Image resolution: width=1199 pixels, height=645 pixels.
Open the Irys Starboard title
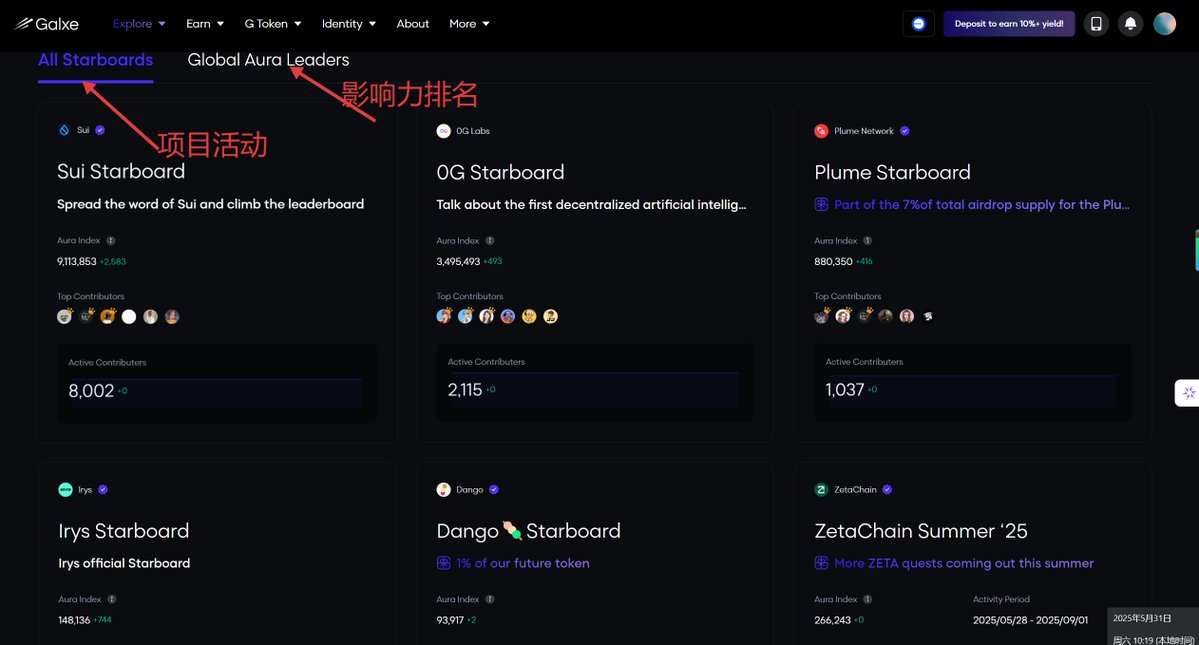click(124, 530)
